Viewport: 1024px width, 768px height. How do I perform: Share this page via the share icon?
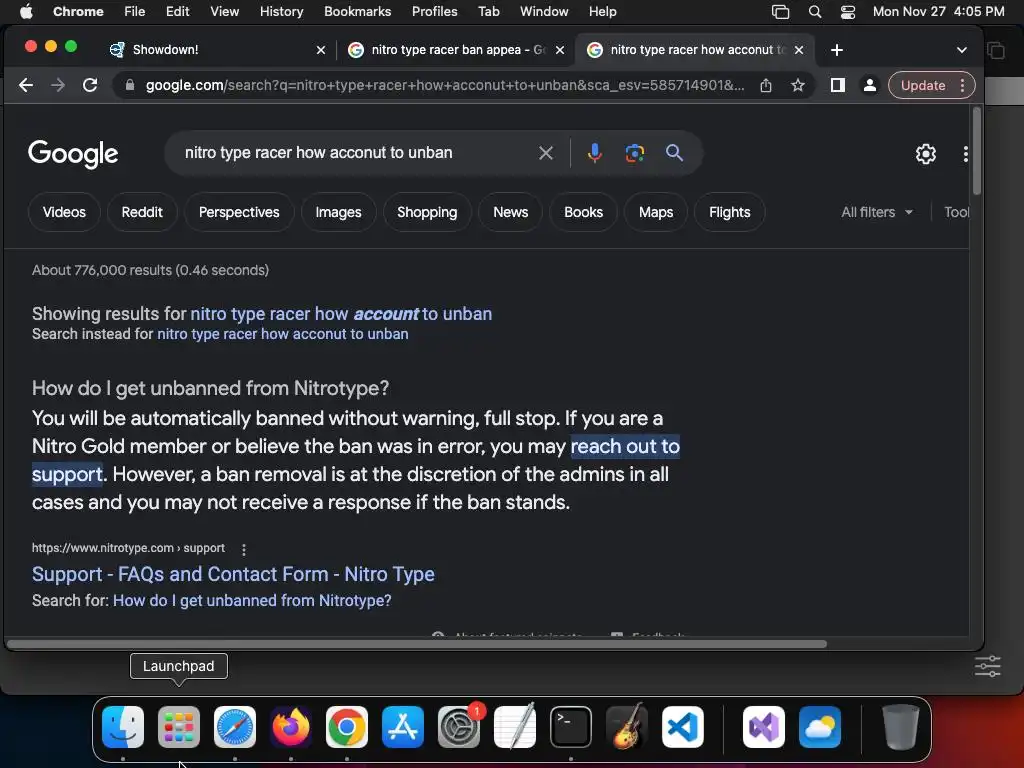tap(766, 85)
